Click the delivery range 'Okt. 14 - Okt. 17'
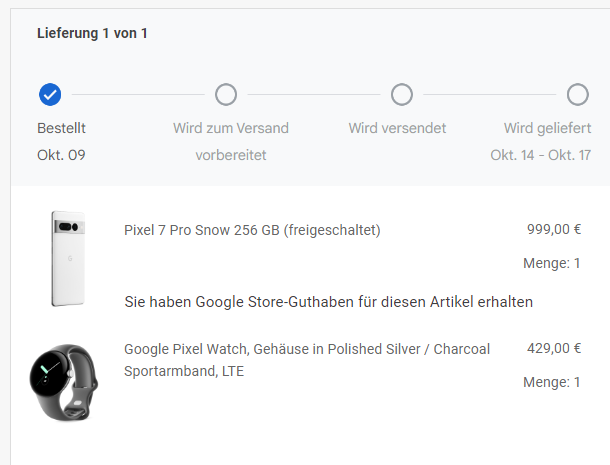Image resolution: width=610 pixels, height=465 pixels. [540, 155]
